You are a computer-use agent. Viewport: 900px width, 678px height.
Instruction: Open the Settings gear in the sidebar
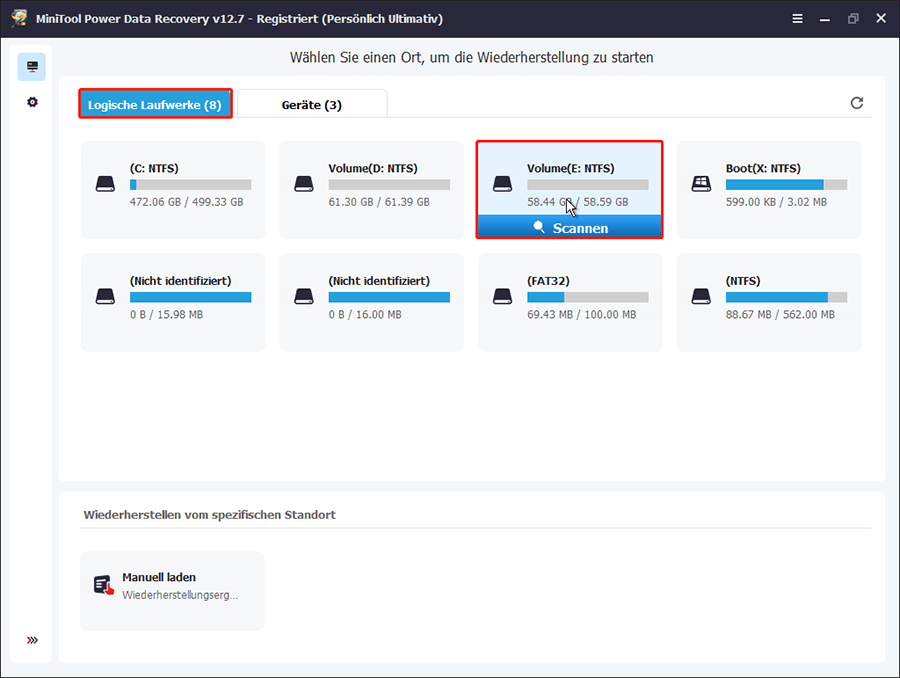(x=32, y=101)
